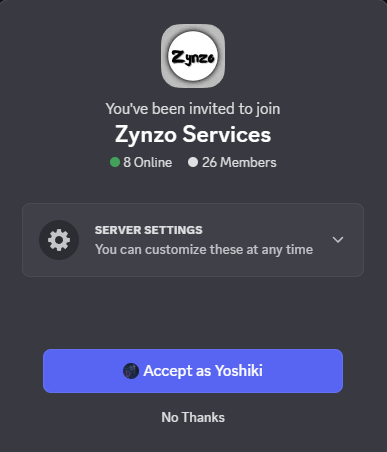The image size is (387, 452).
Task: Click the gray rounded frame around the logo
Action: 193,56
